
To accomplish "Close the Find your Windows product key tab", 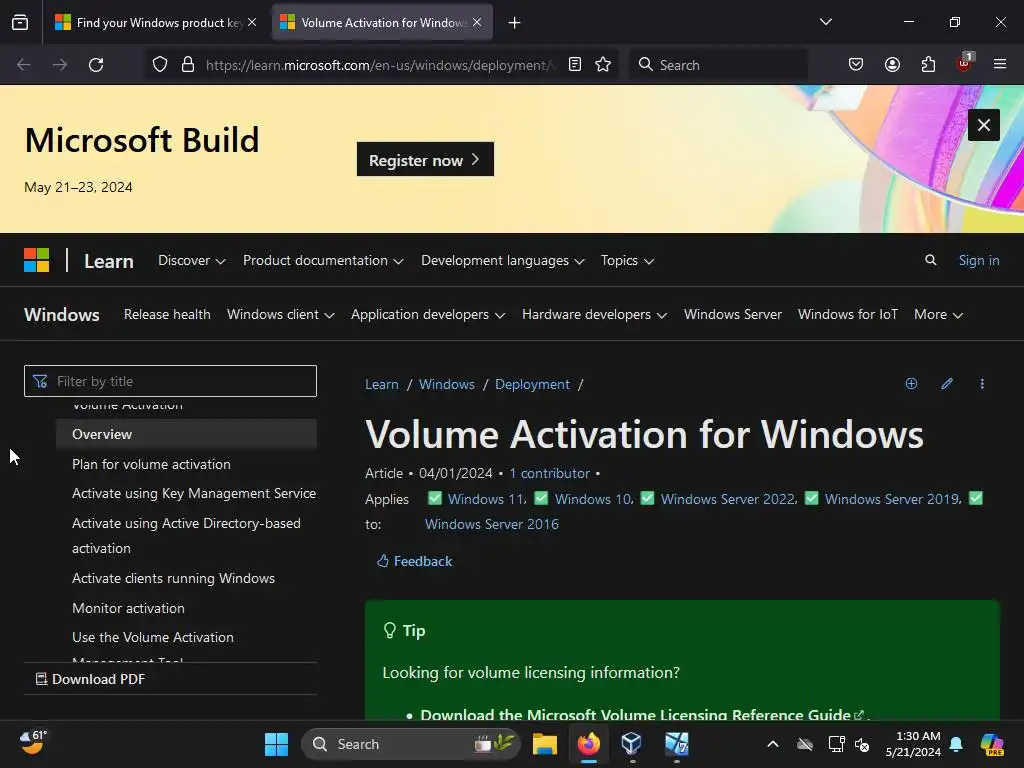I will pyautogui.click(x=252, y=22).
